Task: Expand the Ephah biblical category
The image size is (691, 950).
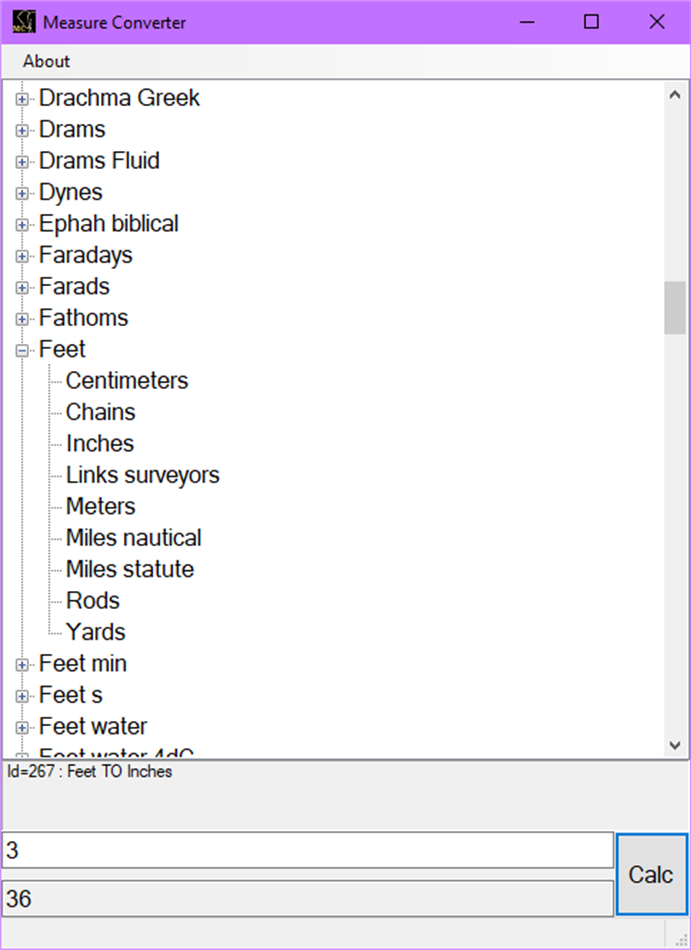Action: (x=22, y=224)
